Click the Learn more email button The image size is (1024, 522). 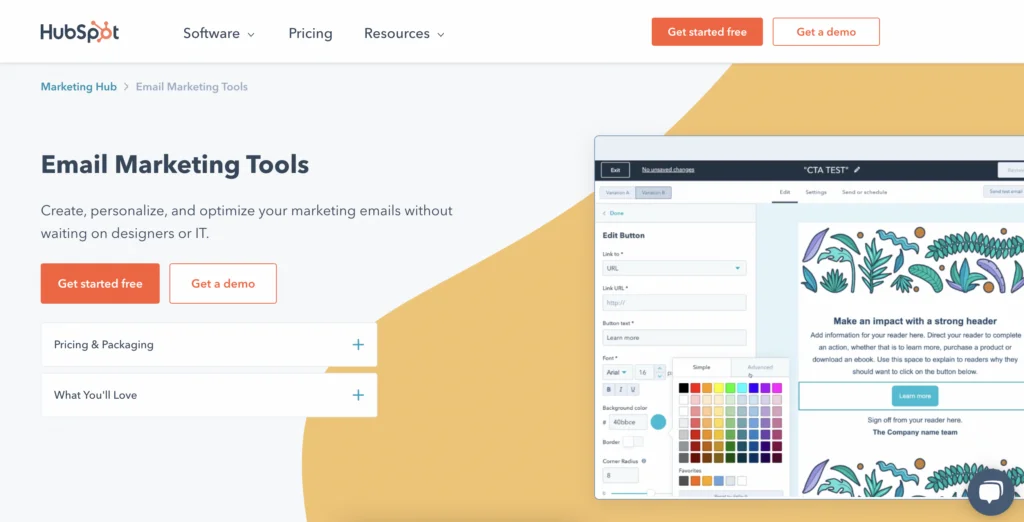(914, 396)
